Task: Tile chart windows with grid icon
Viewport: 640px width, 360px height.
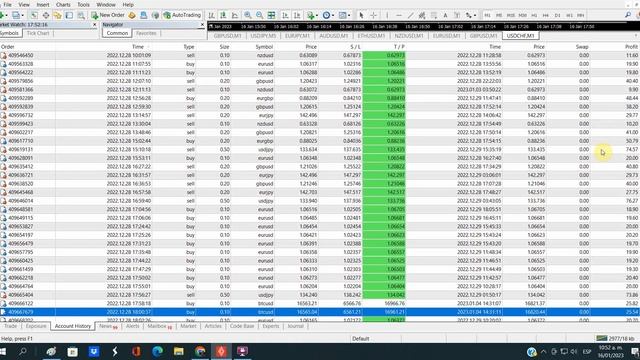Action: click(271, 16)
